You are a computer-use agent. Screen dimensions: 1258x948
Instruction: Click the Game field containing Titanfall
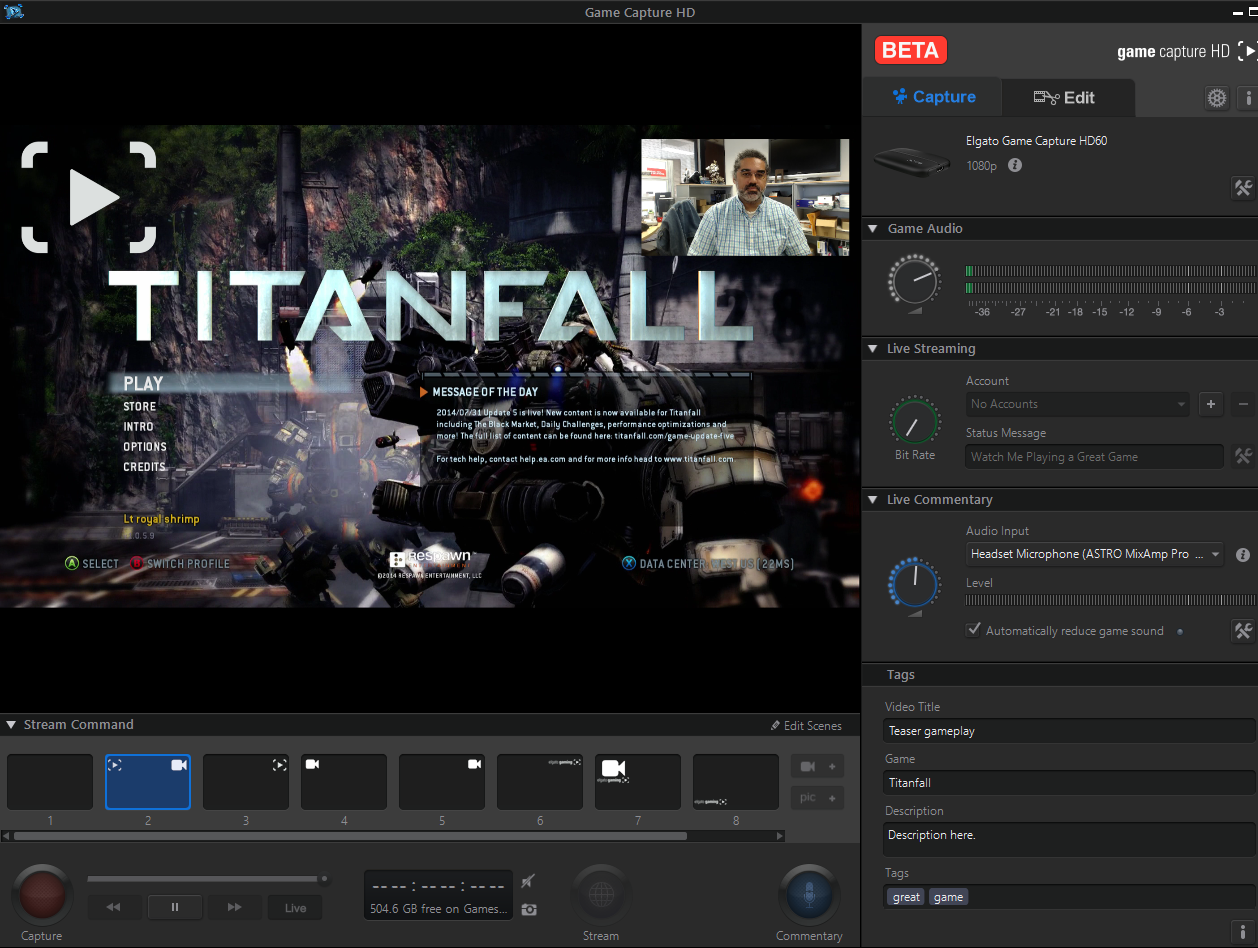coord(1070,783)
